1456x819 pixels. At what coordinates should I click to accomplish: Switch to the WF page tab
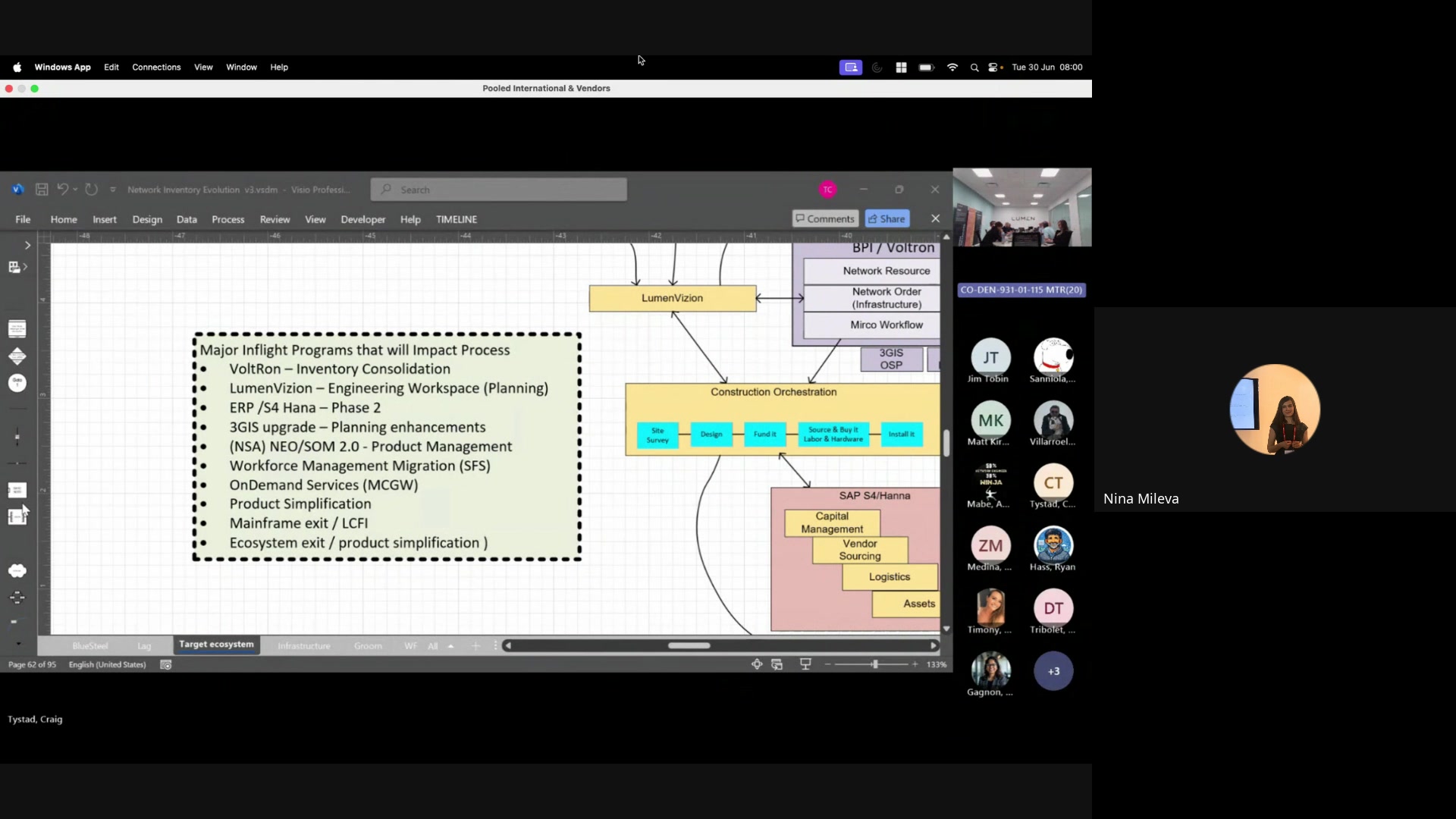point(410,646)
